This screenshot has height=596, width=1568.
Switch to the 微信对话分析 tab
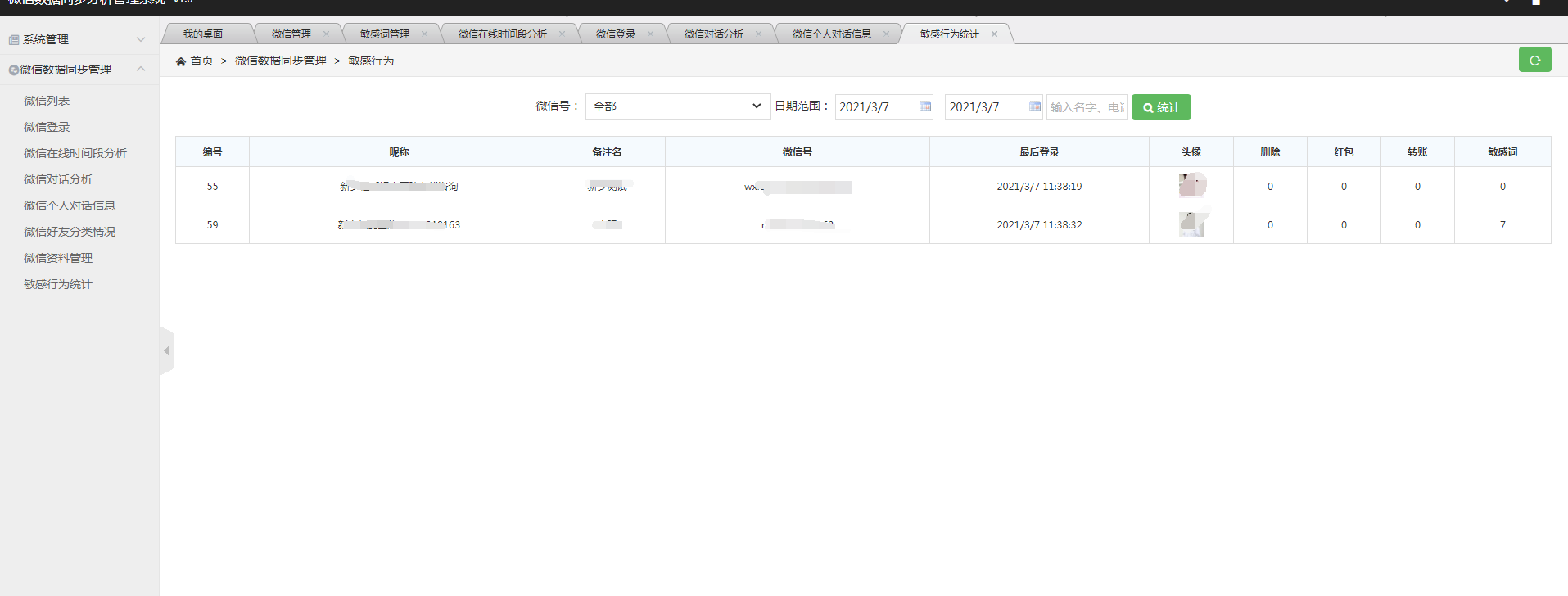point(714,34)
